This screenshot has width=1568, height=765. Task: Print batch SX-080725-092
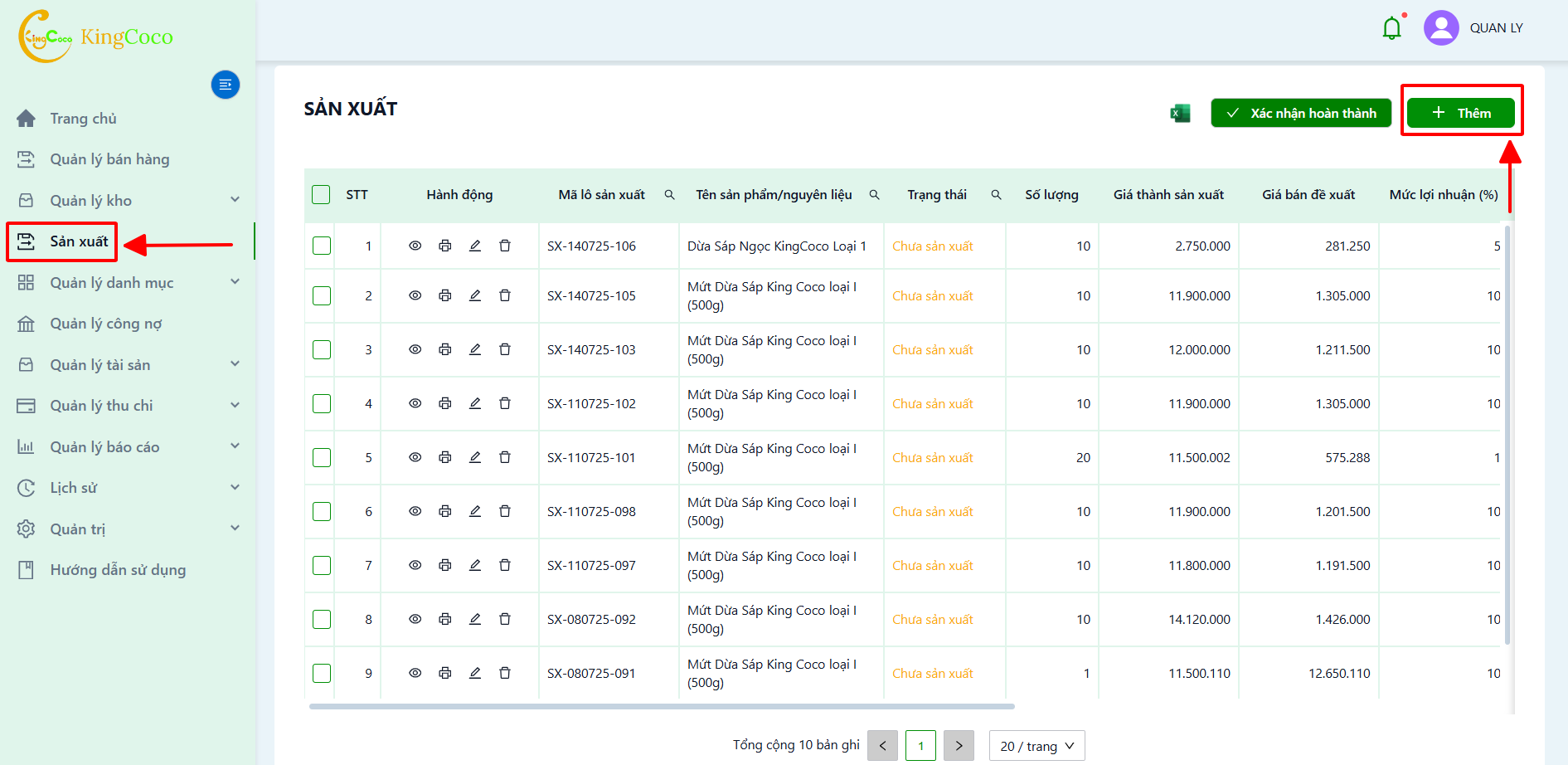(445, 619)
